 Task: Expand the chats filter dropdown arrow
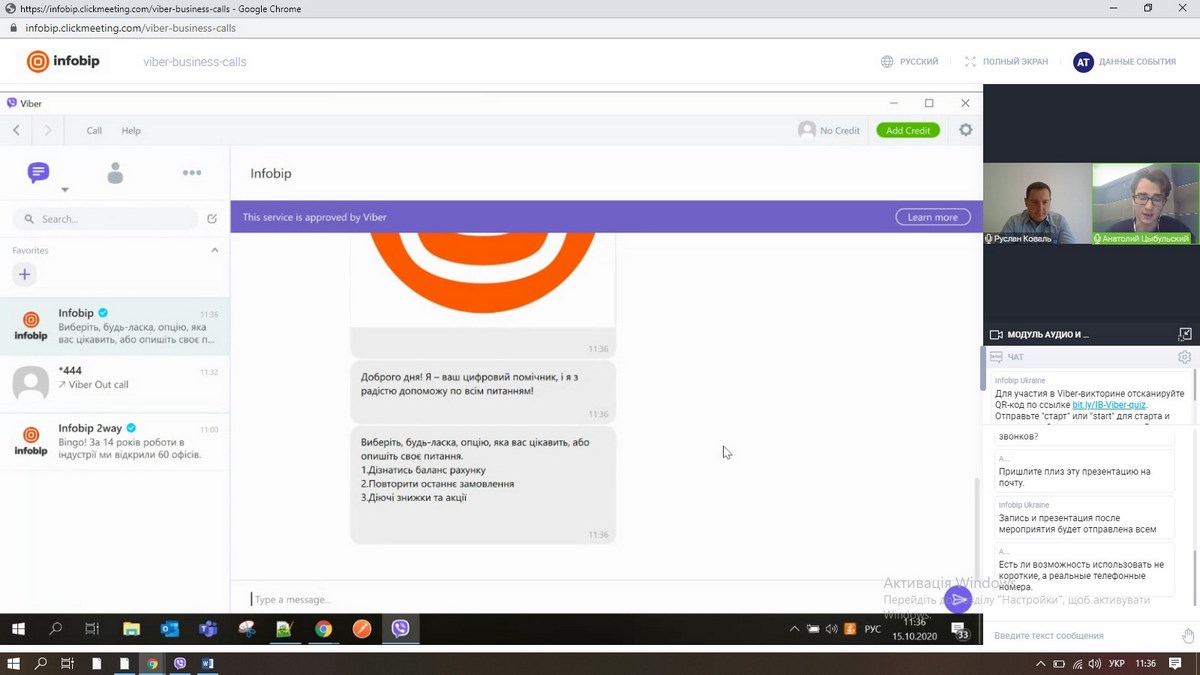click(x=65, y=190)
